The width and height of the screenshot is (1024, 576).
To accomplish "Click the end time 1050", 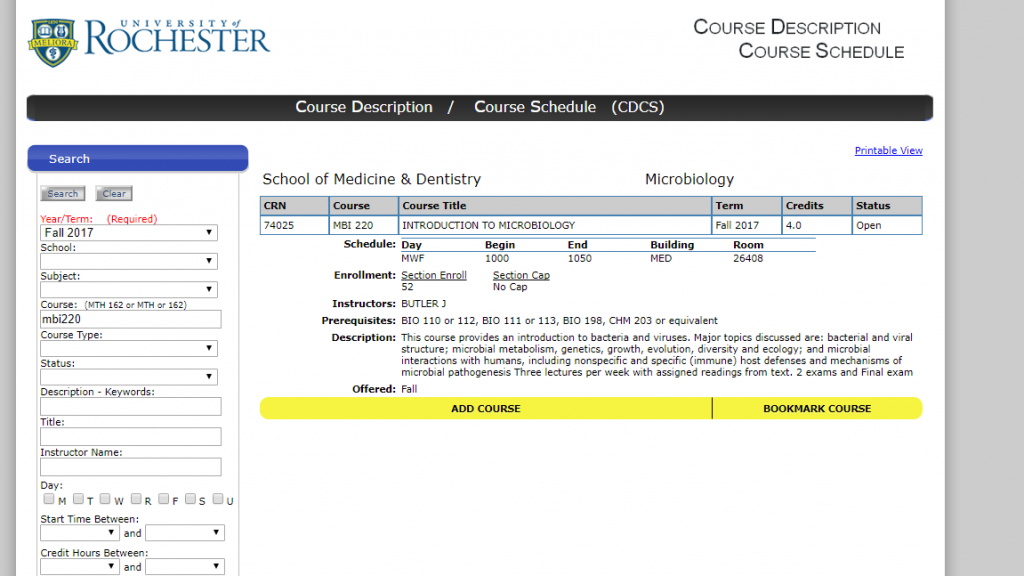I will (x=580, y=259).
